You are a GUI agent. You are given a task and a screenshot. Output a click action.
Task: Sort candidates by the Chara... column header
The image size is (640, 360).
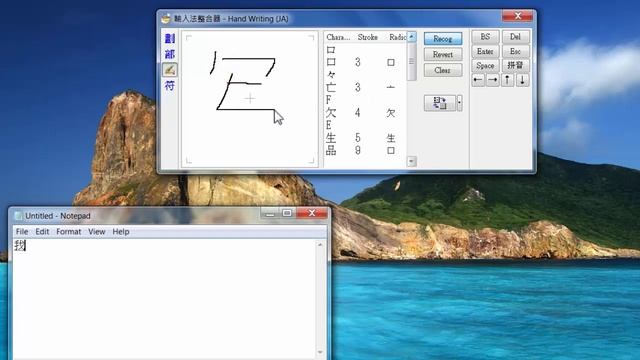pyautogui.click(x=338, y=37)
